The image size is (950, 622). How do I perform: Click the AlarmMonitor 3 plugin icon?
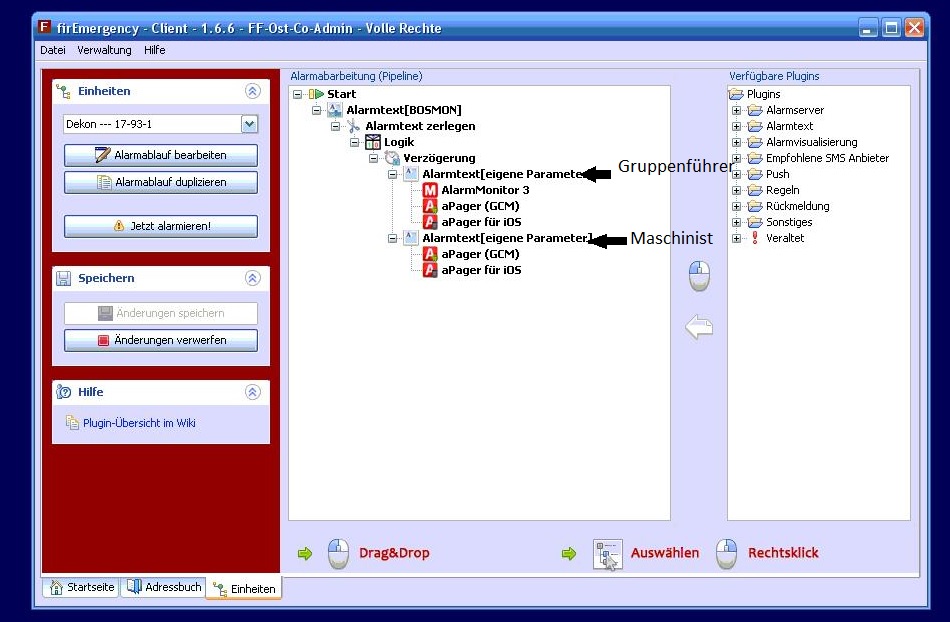[430, 190]
